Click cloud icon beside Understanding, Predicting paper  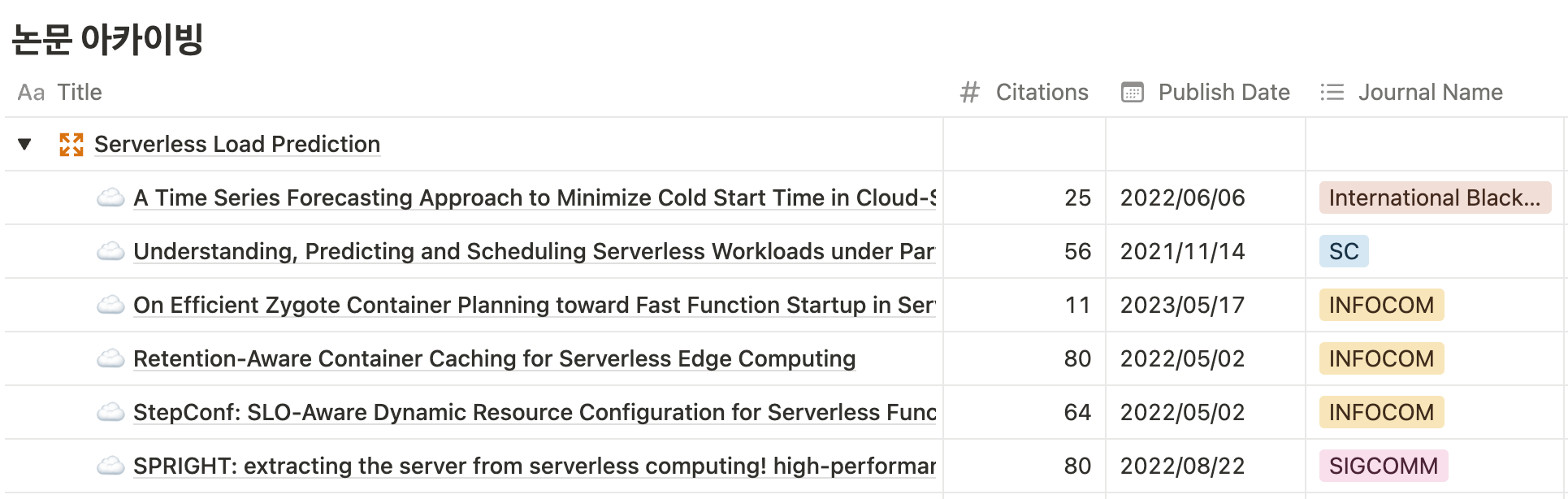tap(110, 251)
